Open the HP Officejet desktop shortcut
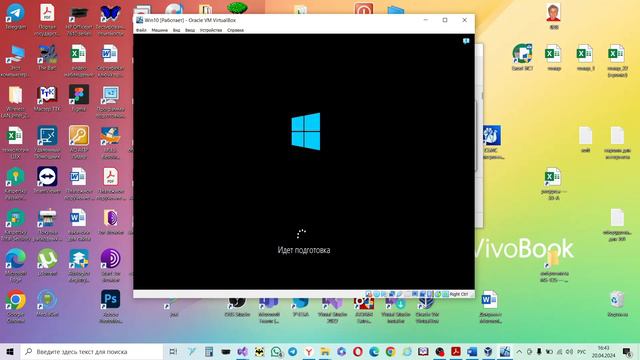This screenshot has width=640, height=360. [79, 20]
